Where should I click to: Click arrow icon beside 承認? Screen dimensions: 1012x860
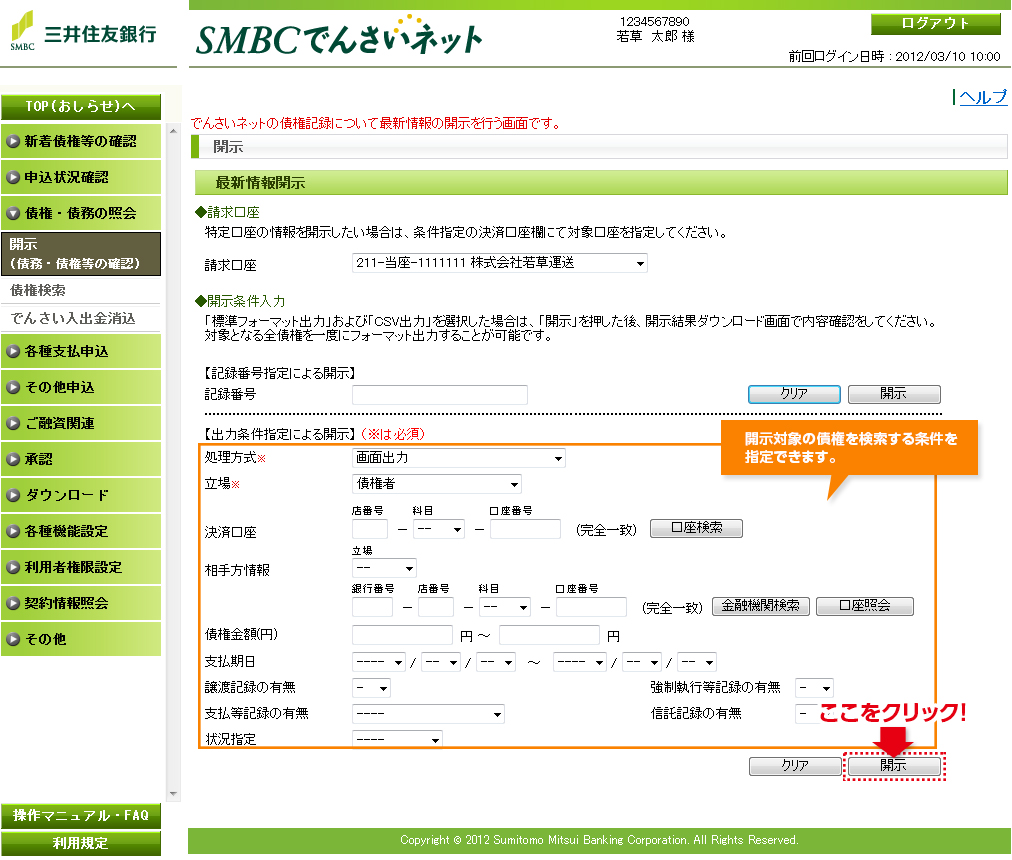13,460
